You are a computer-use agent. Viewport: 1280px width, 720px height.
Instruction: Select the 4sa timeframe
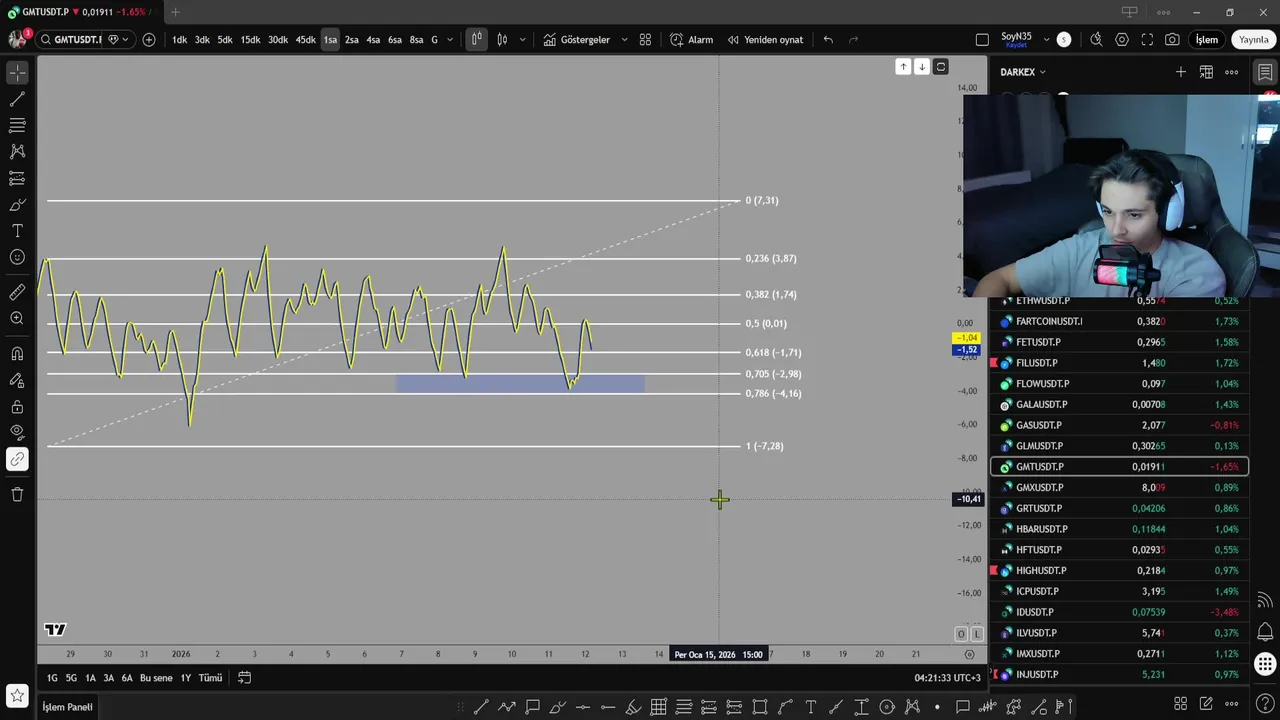click(x=373, y=40)
